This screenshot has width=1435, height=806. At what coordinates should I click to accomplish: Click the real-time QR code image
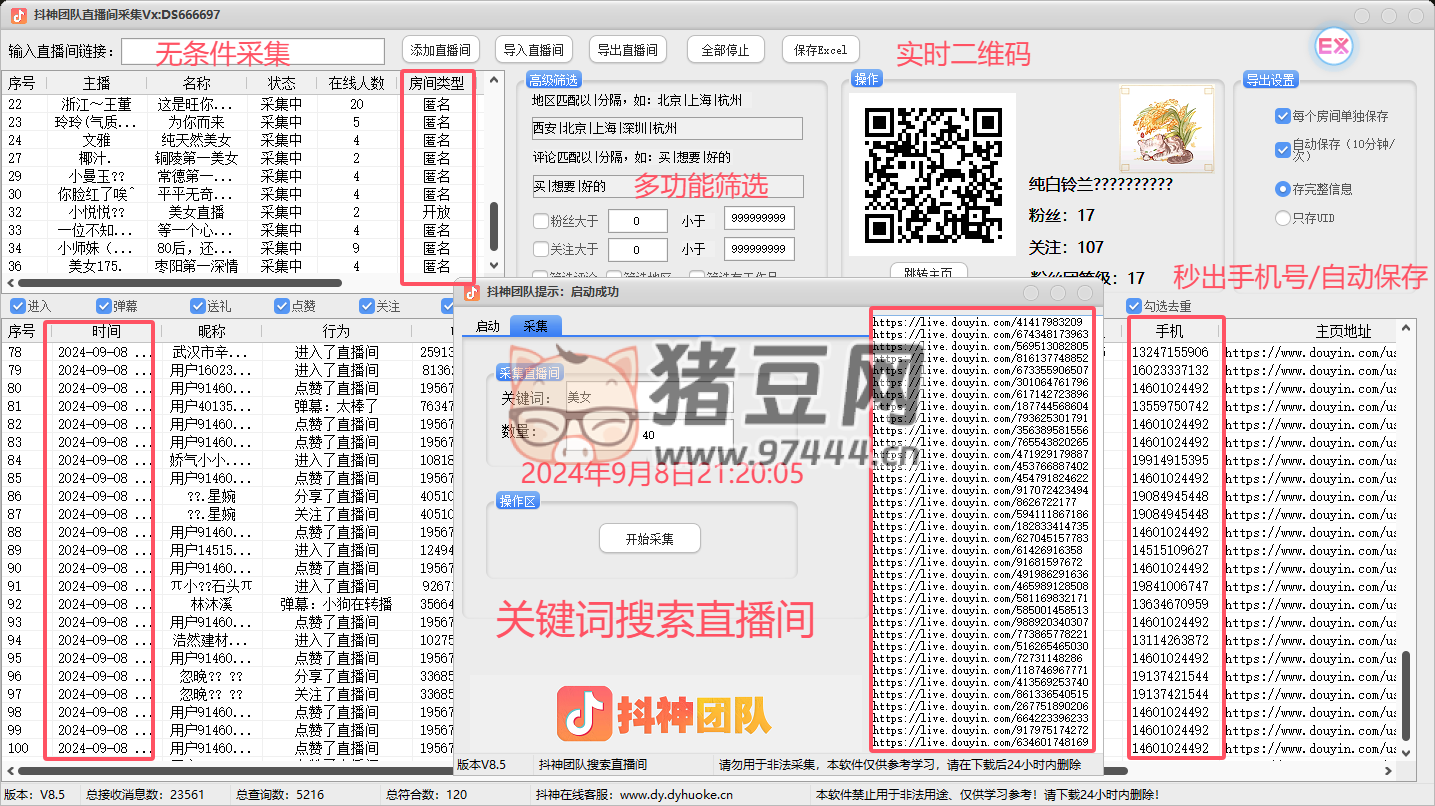(932, 175)
